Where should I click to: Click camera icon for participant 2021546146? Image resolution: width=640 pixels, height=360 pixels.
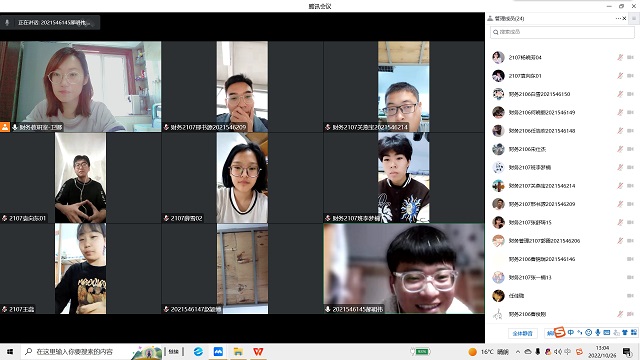pos(630,259)
